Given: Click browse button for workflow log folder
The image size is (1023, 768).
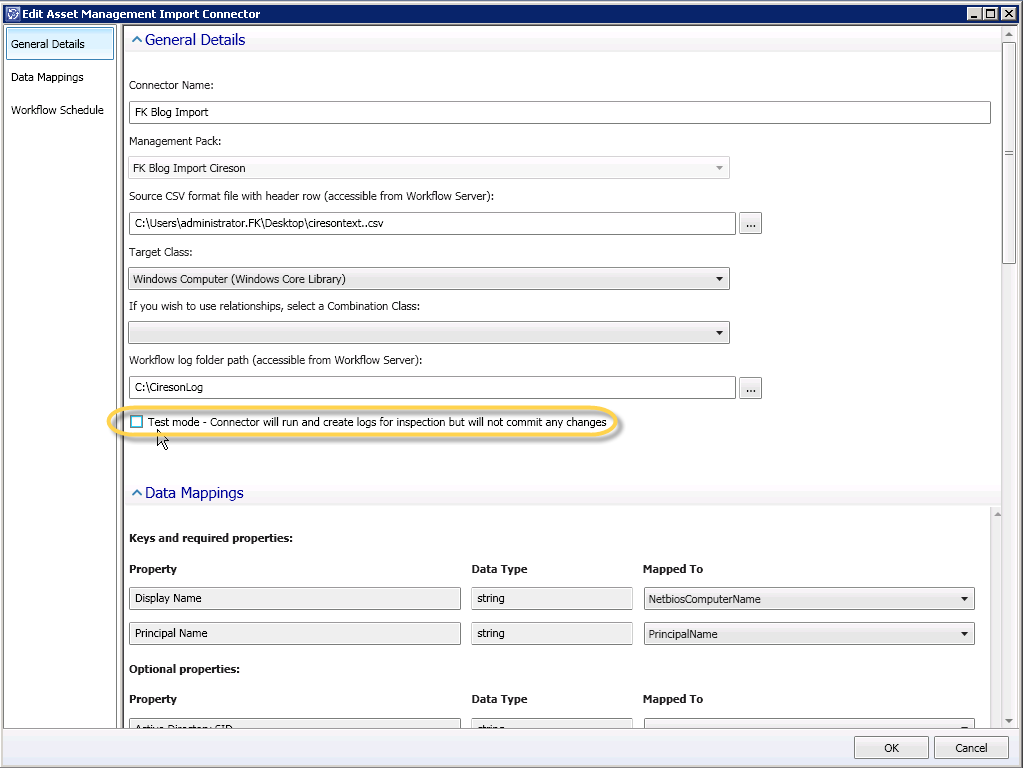Looking at the screenshot, I should coord(751,387).
